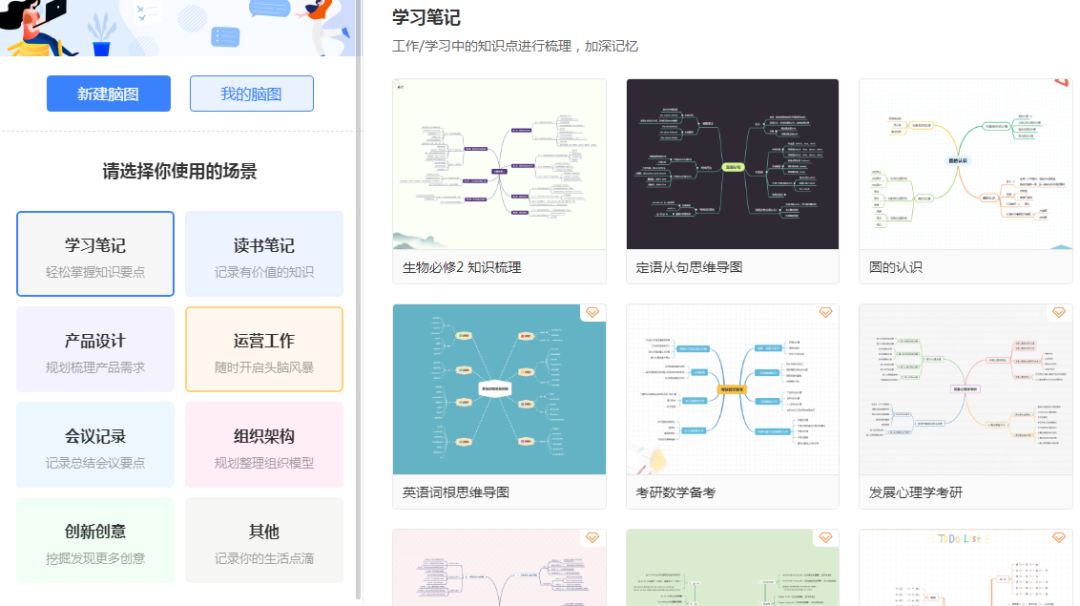The image size is (1080, 606).
Task: Switch to 会议记录 scene
Action: coord(95,445)
